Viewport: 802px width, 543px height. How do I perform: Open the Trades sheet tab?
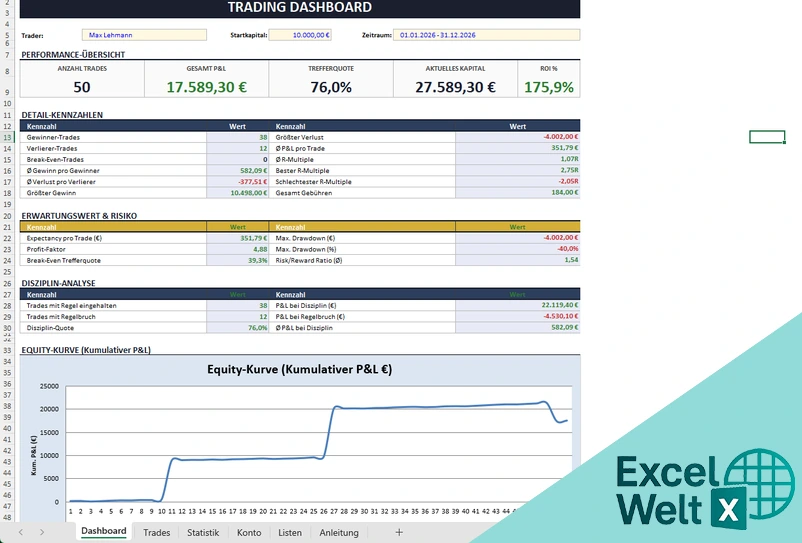157,532
